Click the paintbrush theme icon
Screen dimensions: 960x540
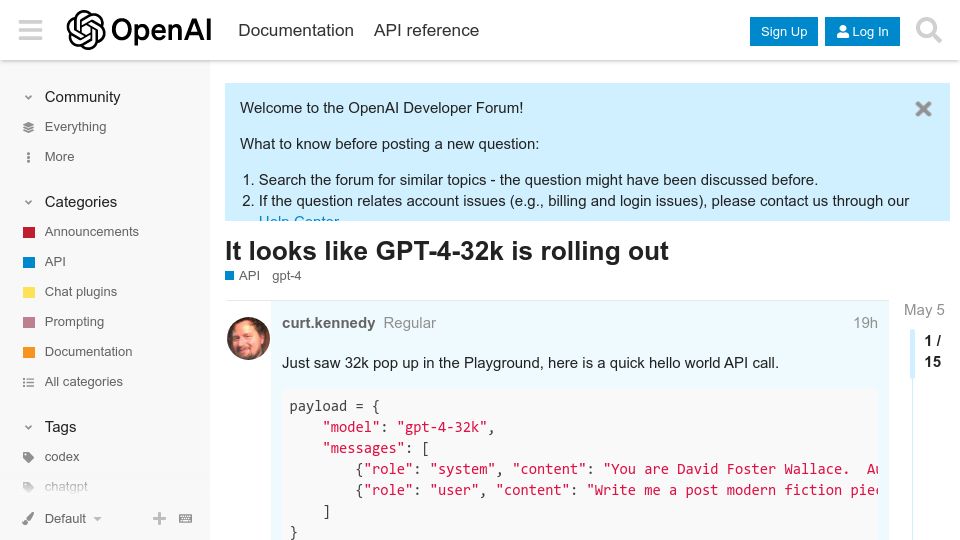(28, 519)
